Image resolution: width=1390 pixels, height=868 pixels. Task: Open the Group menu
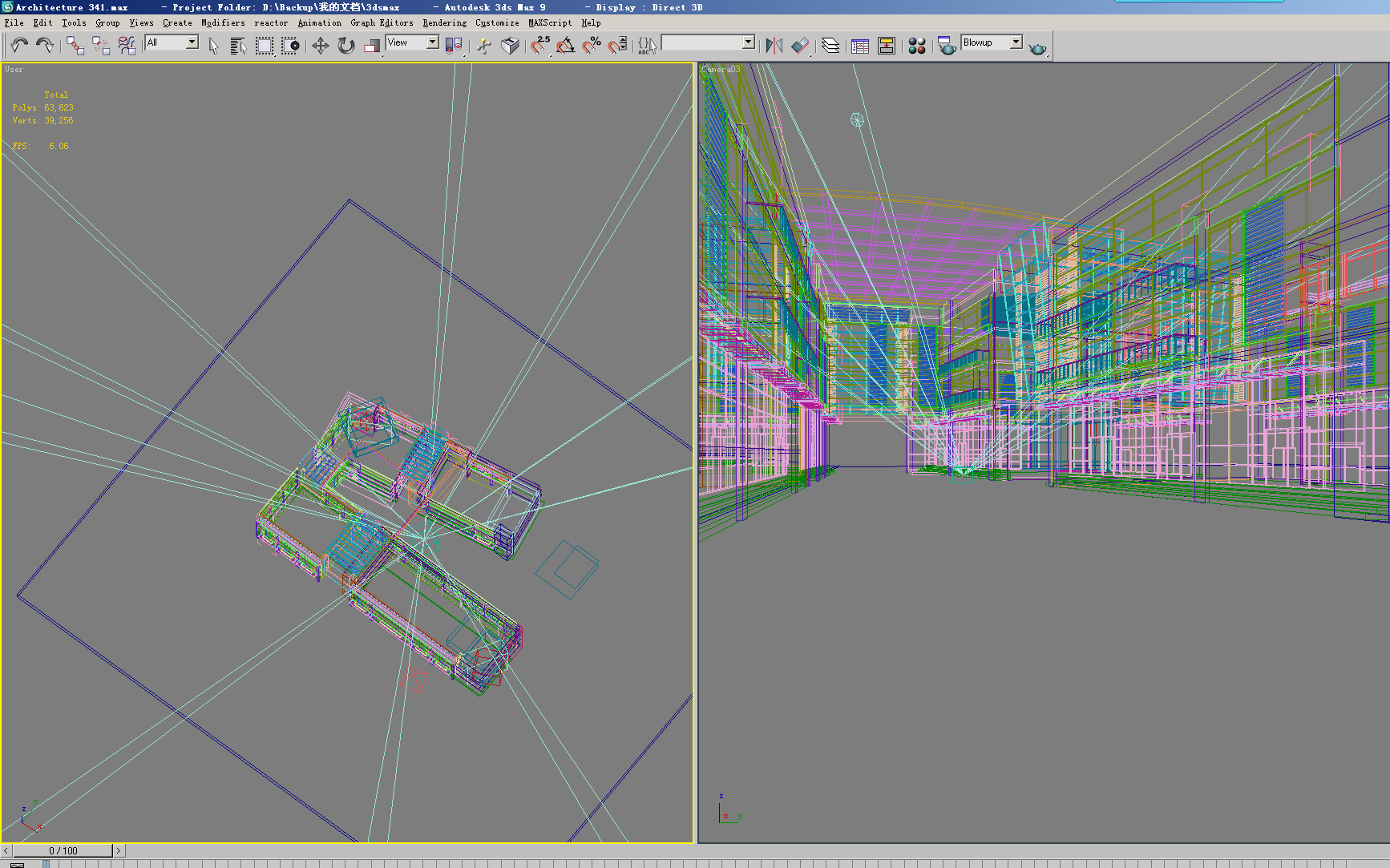click(x=107, y=22)
